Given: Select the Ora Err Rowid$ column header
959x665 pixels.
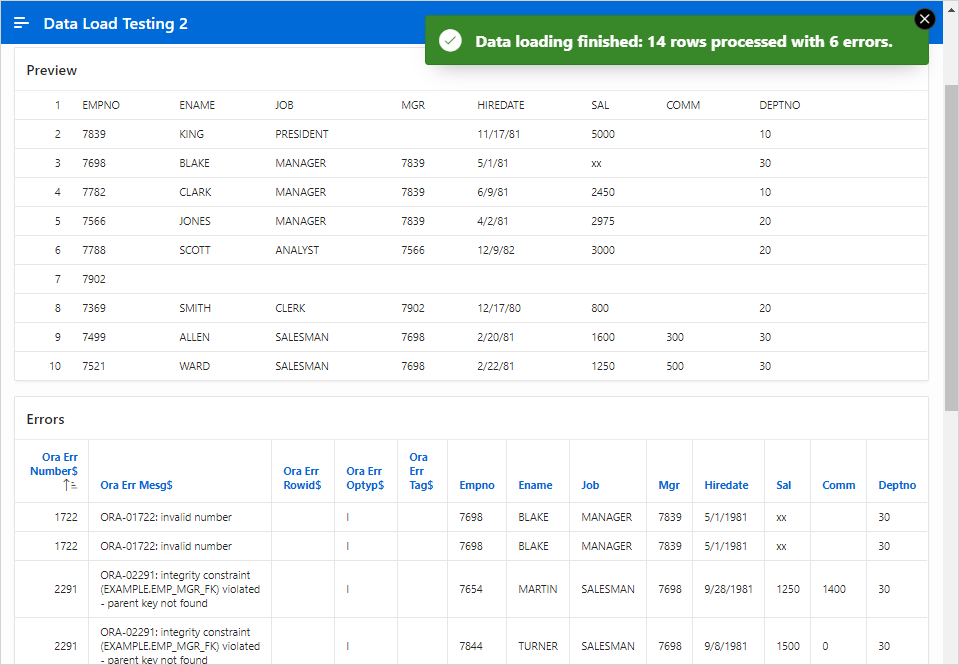Looking at the screenshot, I should [x=302, y=478].
